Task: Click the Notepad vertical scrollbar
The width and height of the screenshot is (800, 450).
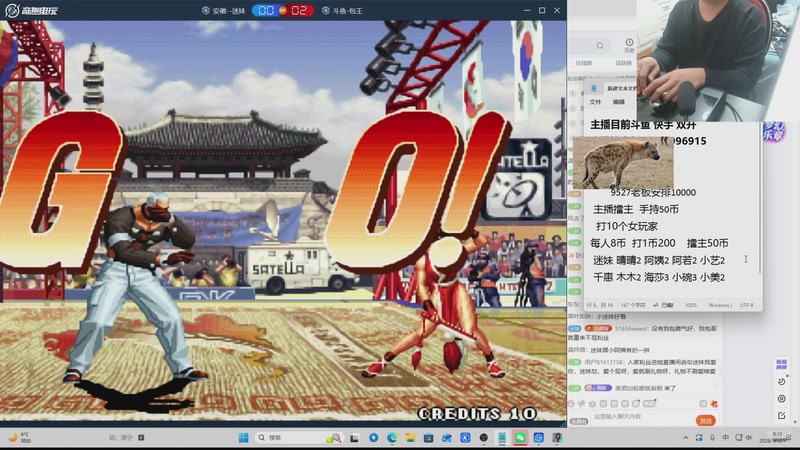Action: [760, 199]
